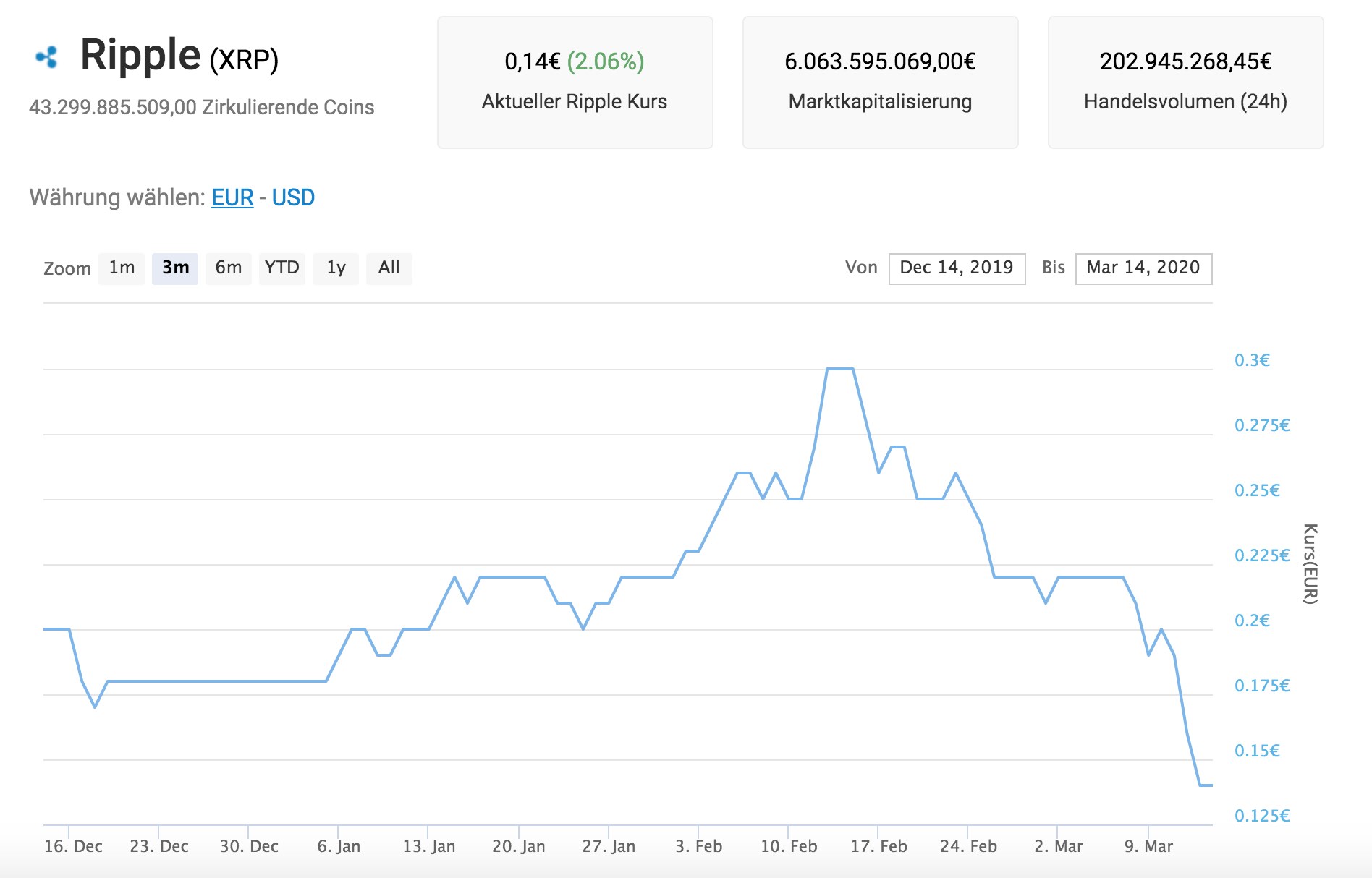1372x878 pixels.
Task: Click the 0.125€ axis label
Action: click(1262, 816)
